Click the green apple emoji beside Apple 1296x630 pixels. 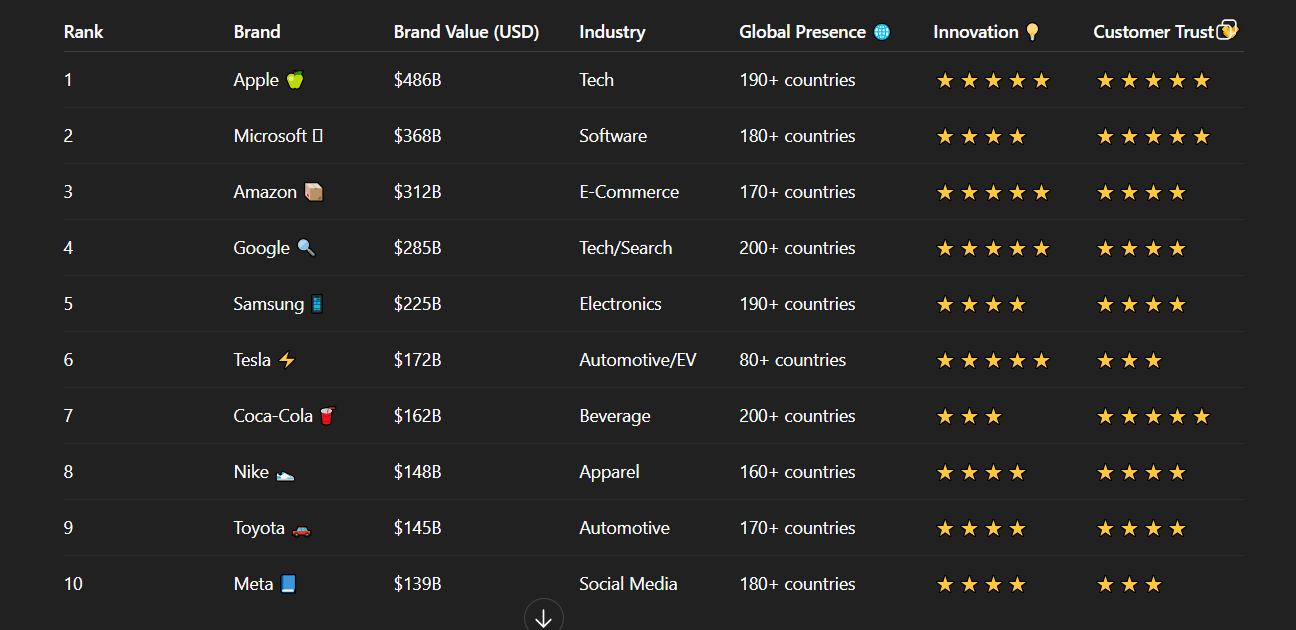coord(294,80)
